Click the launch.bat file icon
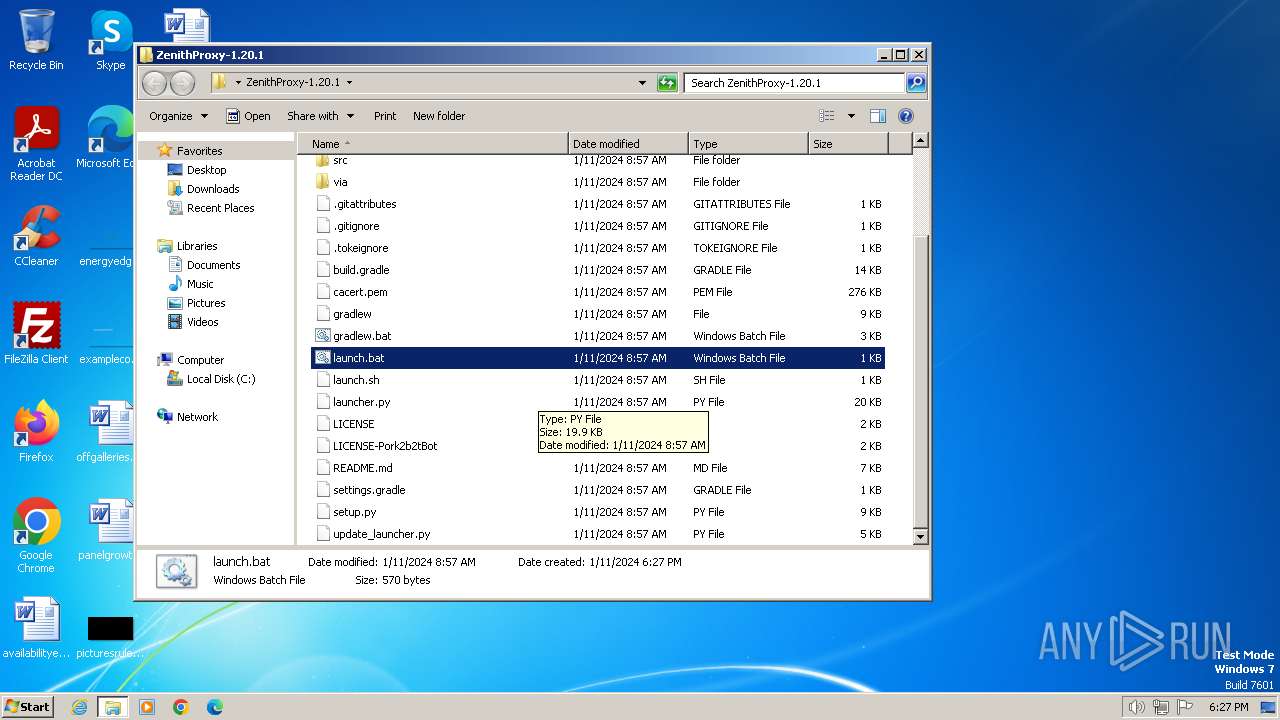Screen dimensions: 1280x720 [x=322, y=358]
